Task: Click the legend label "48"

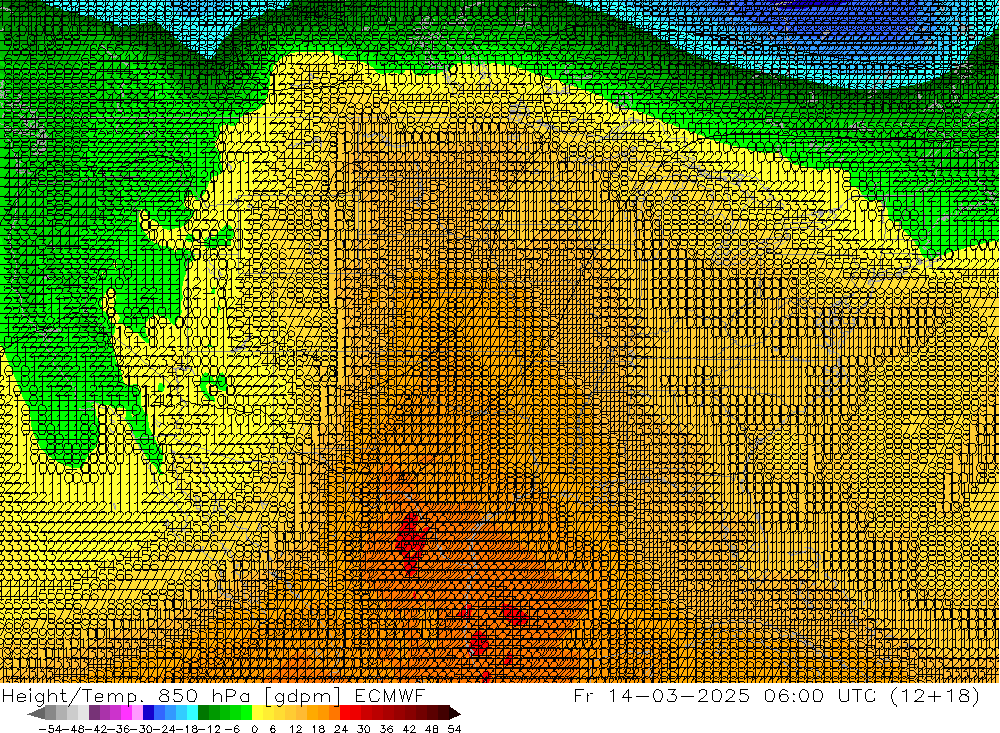Action: [x=431, y=729]
